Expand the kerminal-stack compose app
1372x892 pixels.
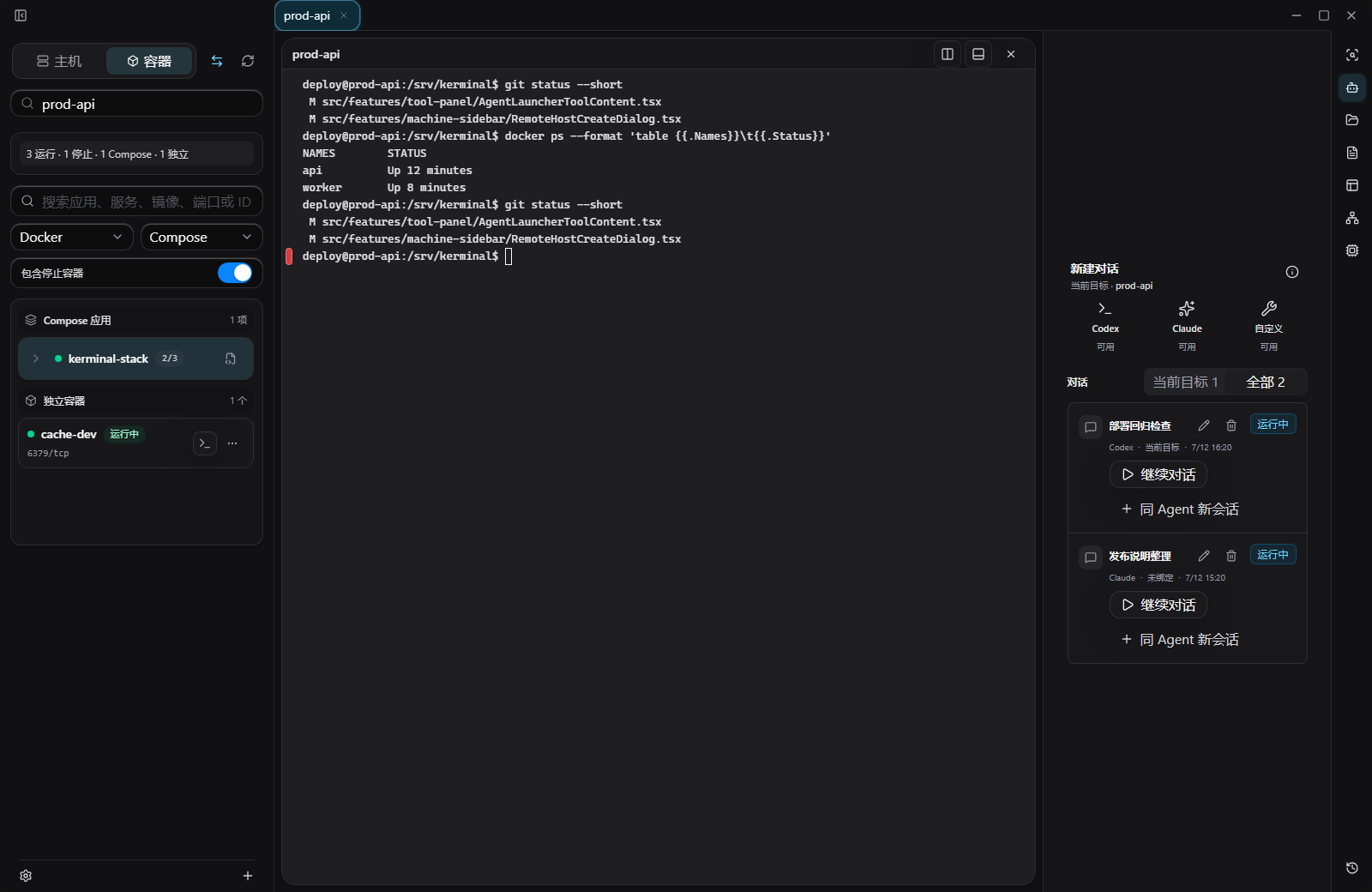[36, 359]
